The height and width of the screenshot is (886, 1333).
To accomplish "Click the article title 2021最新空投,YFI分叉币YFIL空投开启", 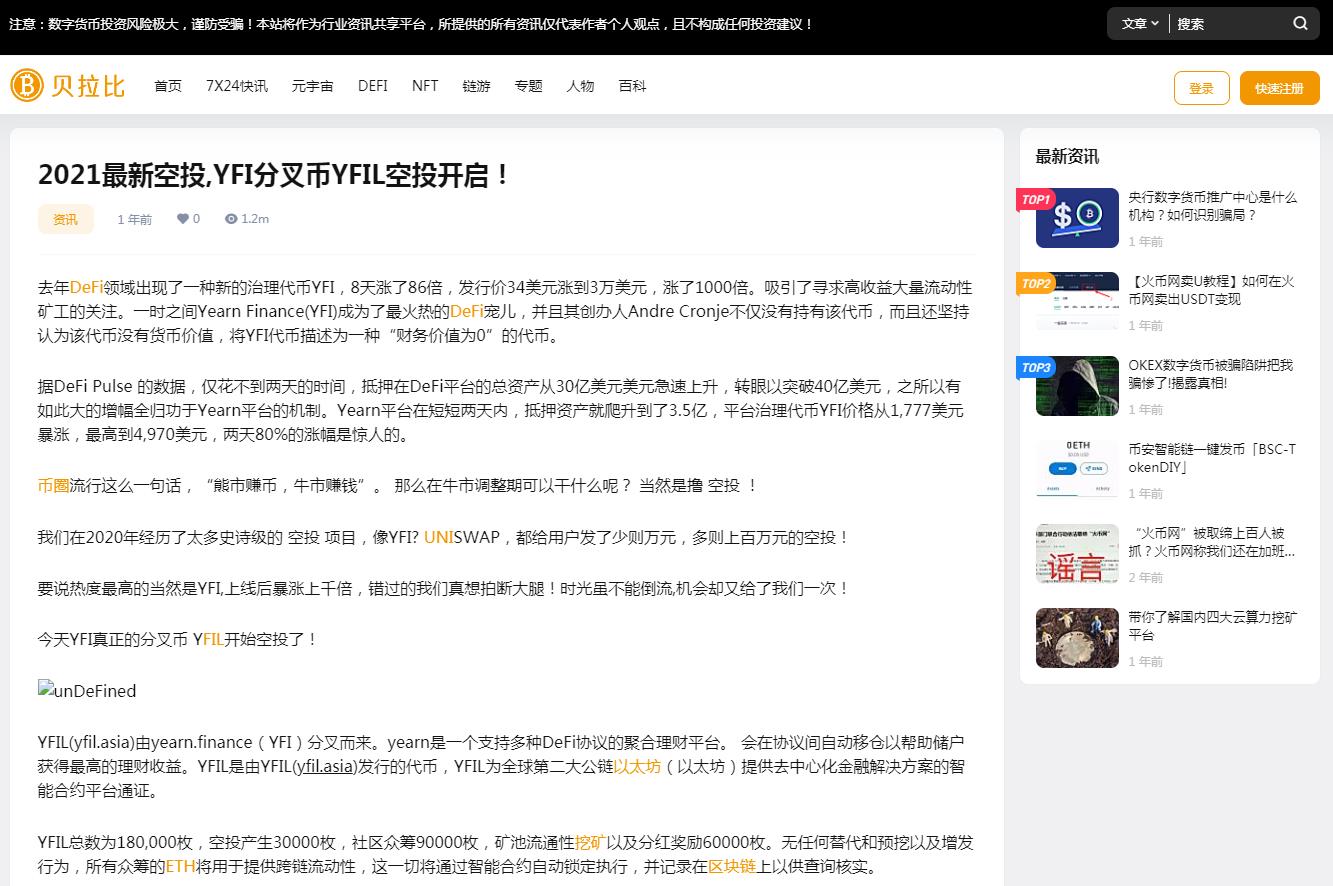I will tap(275, 175).
